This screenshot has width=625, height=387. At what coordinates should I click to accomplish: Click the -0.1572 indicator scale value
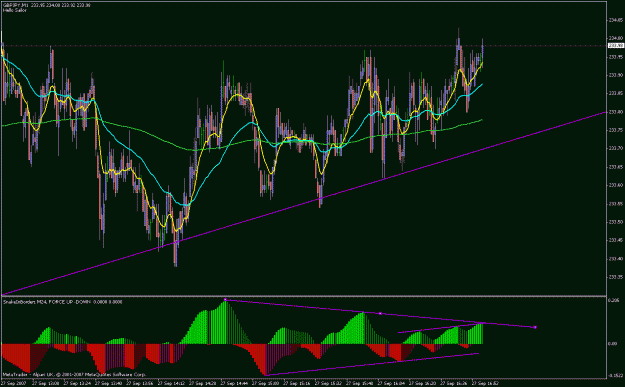click(616, 375)
